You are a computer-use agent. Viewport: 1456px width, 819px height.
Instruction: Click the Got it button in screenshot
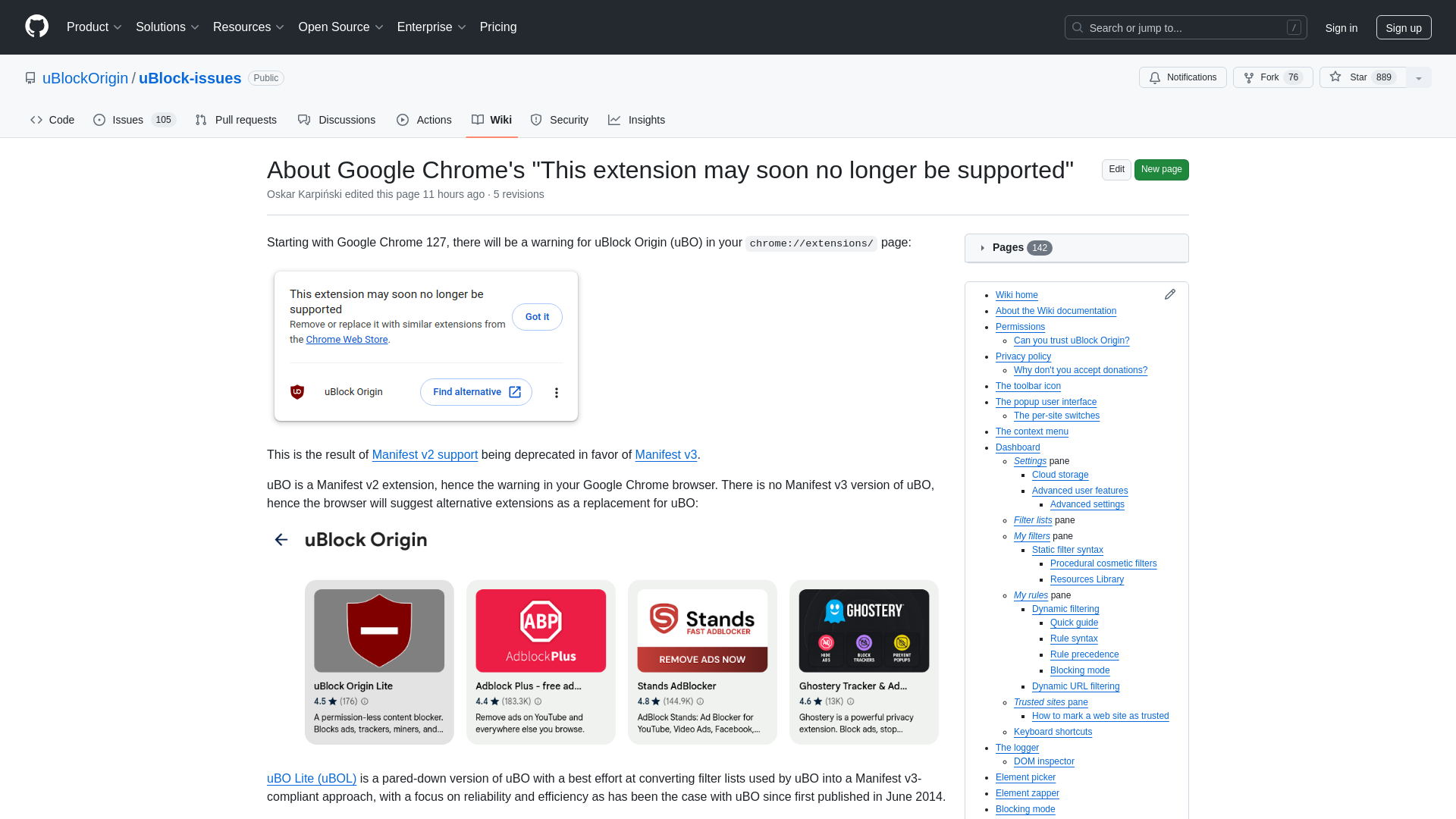coord(537,317)
